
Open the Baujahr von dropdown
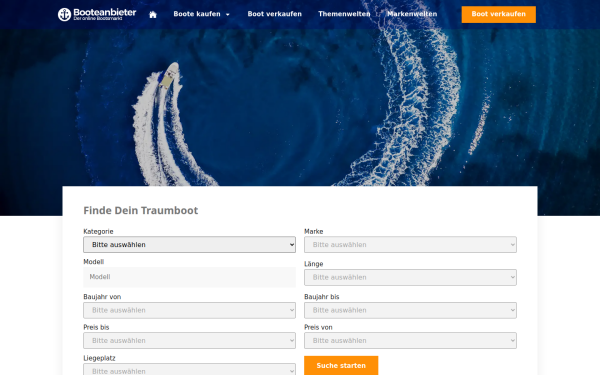pyautogui.click(x=189, y=310)
